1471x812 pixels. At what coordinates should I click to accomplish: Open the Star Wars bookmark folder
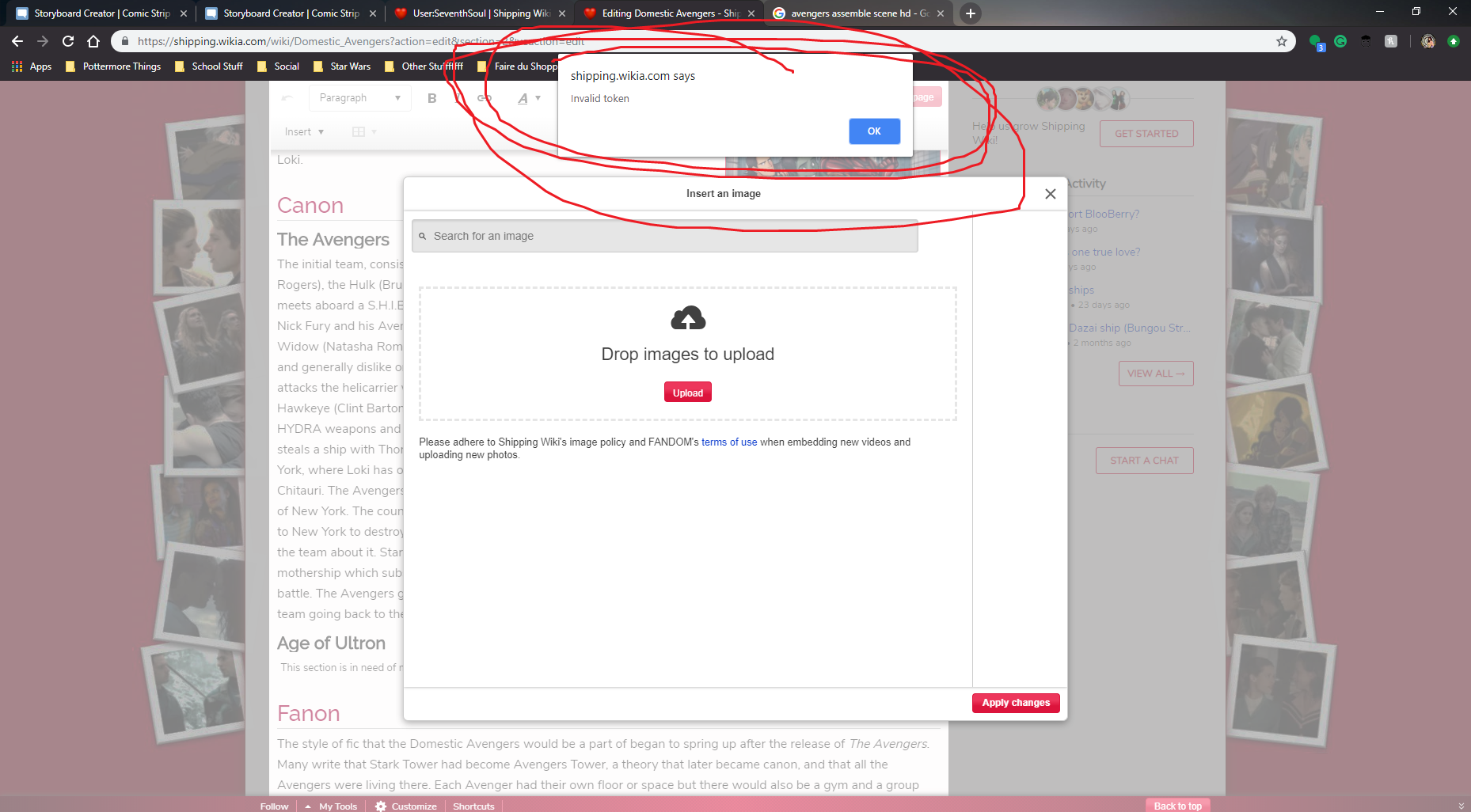tap(342, 66)
